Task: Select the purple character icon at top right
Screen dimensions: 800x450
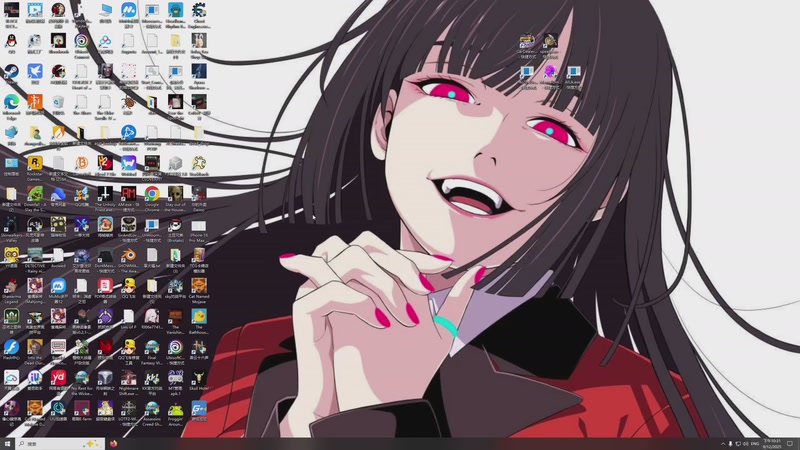Action: [549, 72]
